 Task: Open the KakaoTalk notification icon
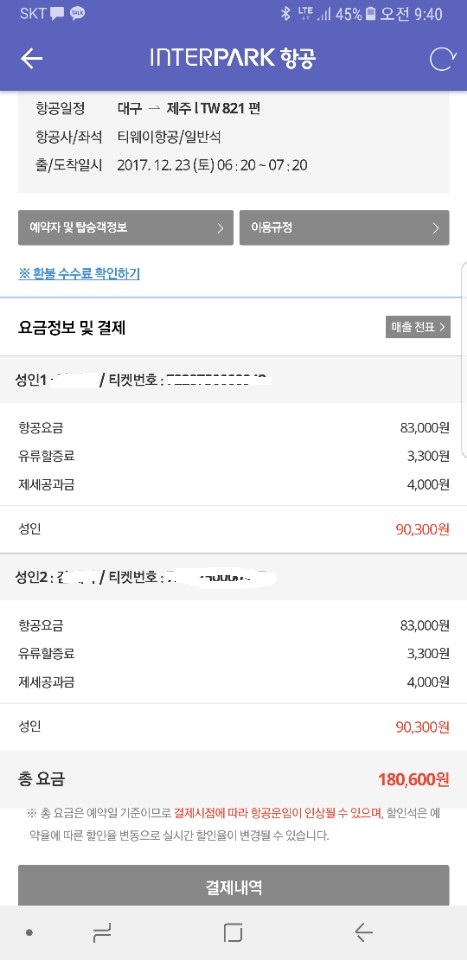point(77,14)
